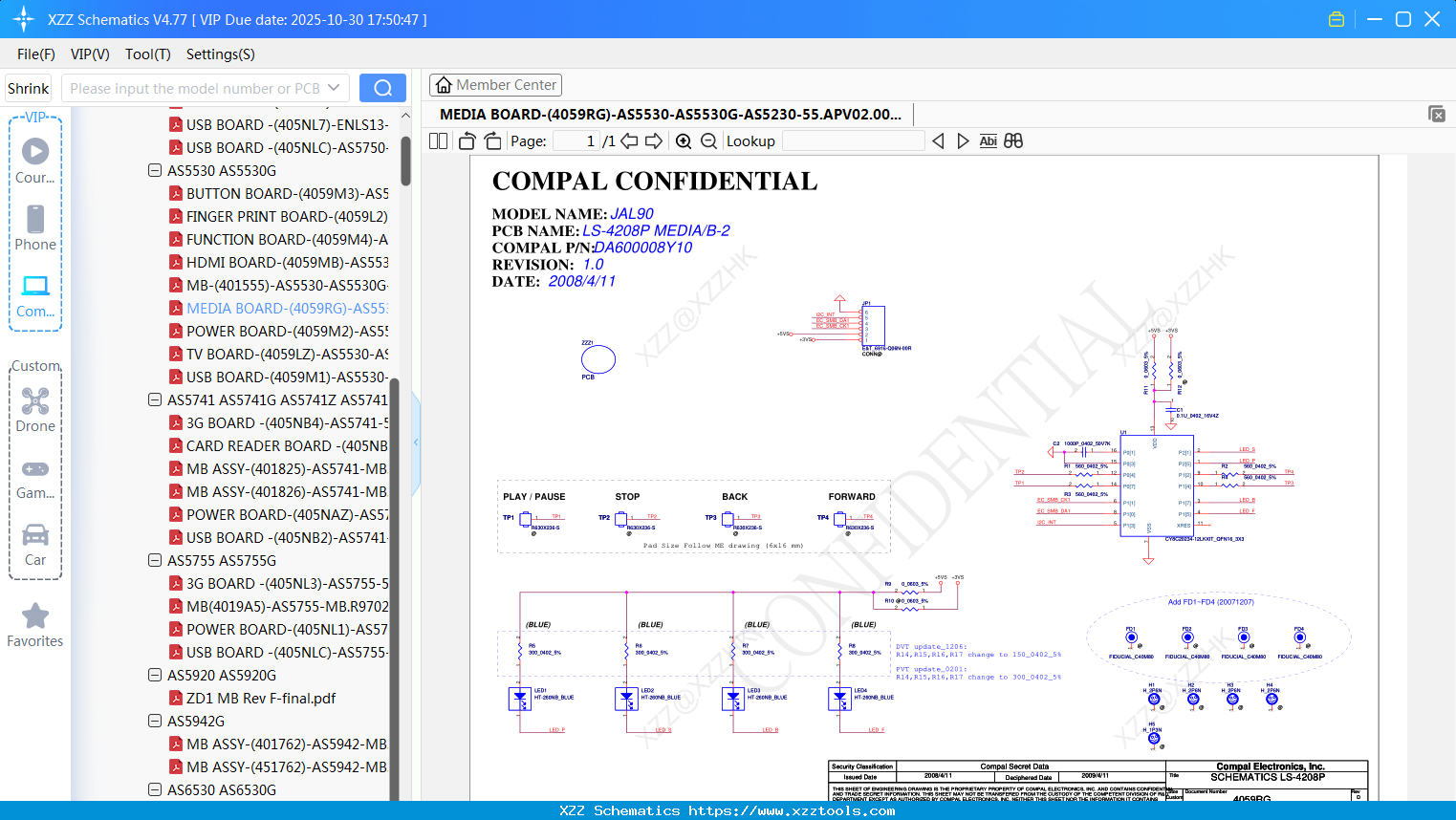This screenshot has height=820, width=1456.
Task: Click the yellow briefcase icon in title bar
Action: 1336,19
